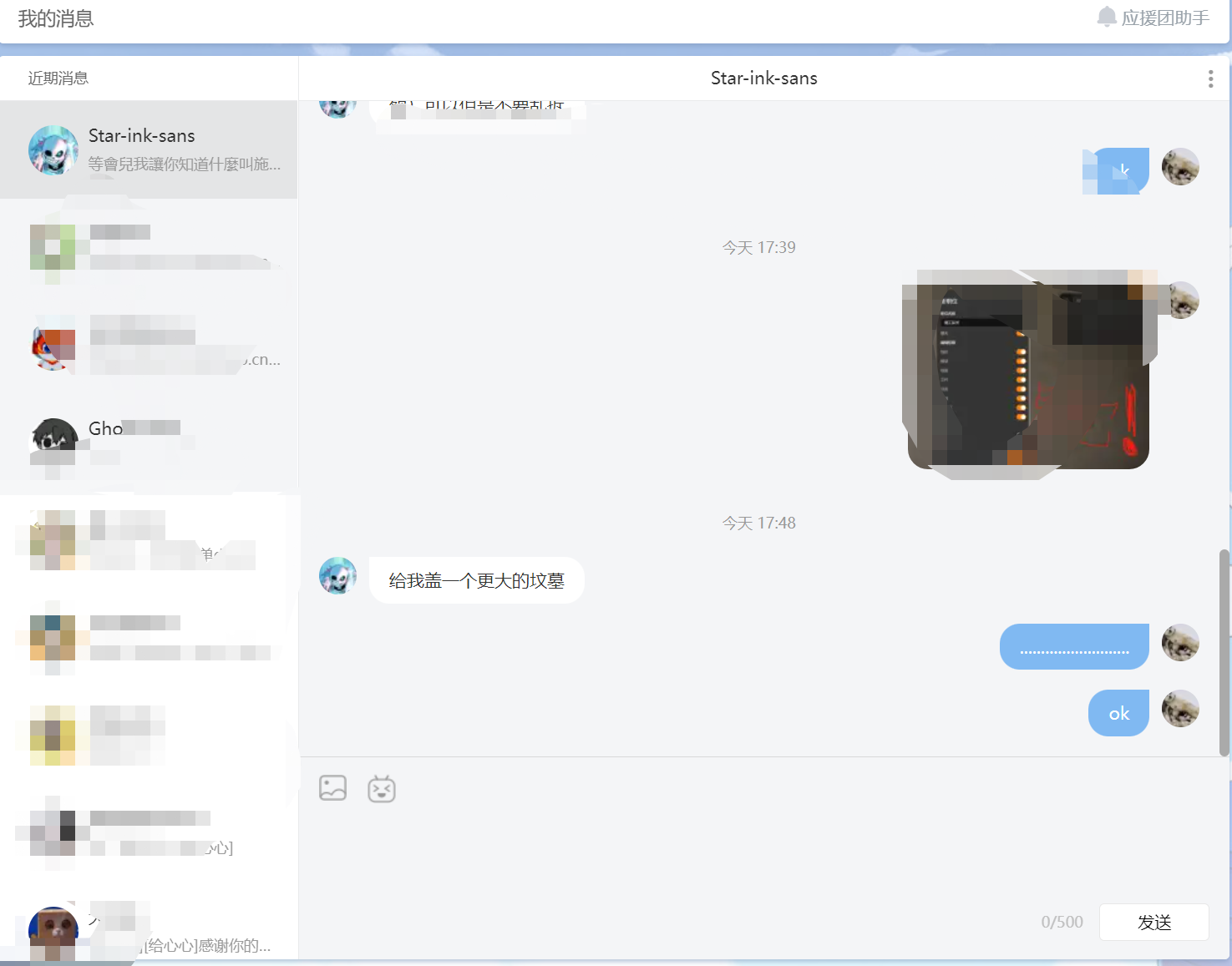The height and width of the screenshot is (966, 1232).
Task: Click sender avatar beside 给我盖一个更大的坟墓
Action: pos(337,576)
